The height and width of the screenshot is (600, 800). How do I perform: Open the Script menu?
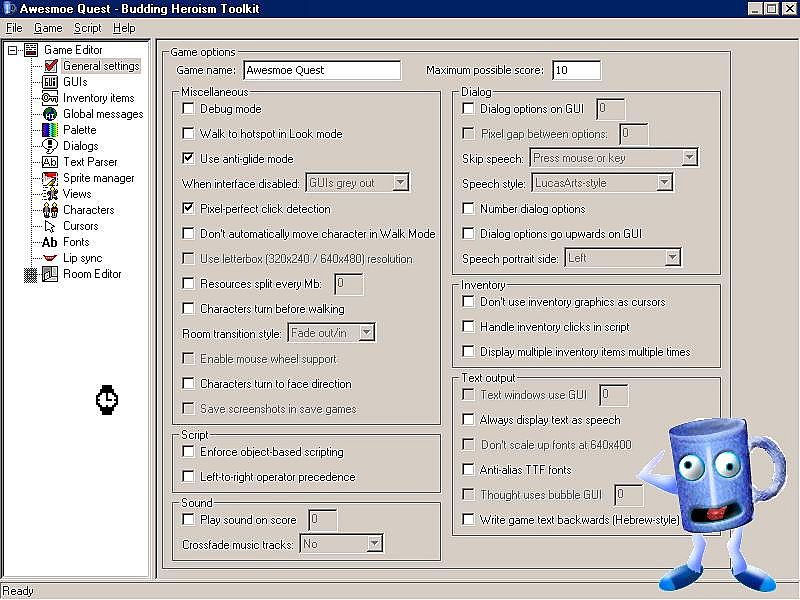coord(87,28)
